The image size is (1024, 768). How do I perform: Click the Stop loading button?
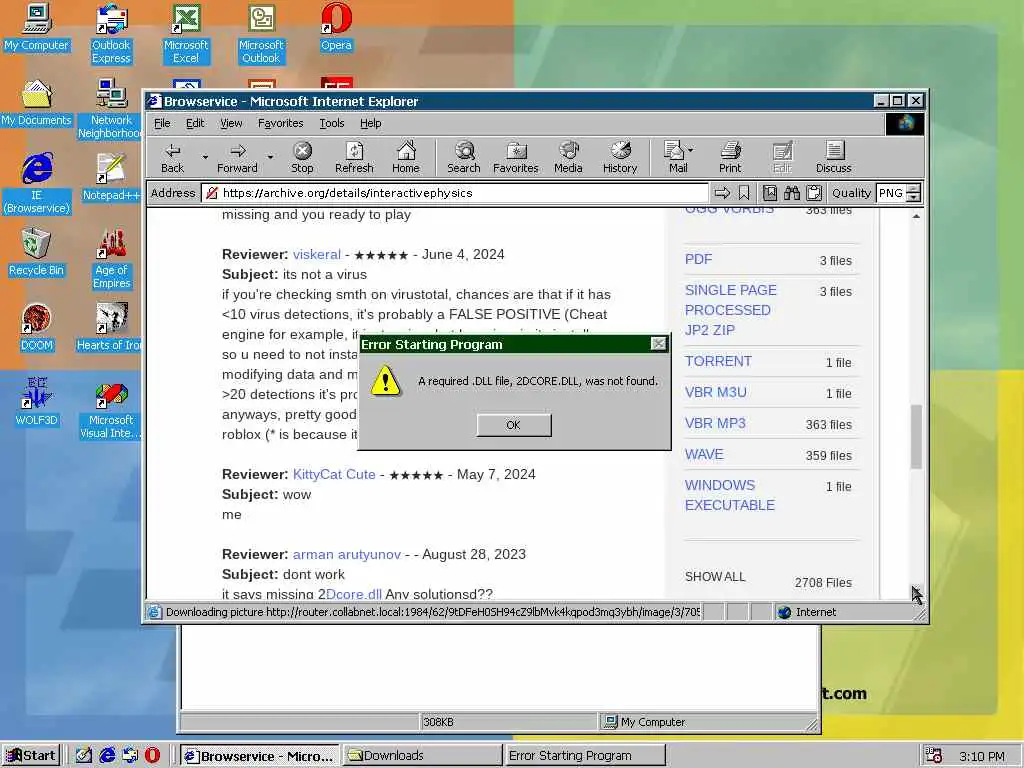point(302,157)
